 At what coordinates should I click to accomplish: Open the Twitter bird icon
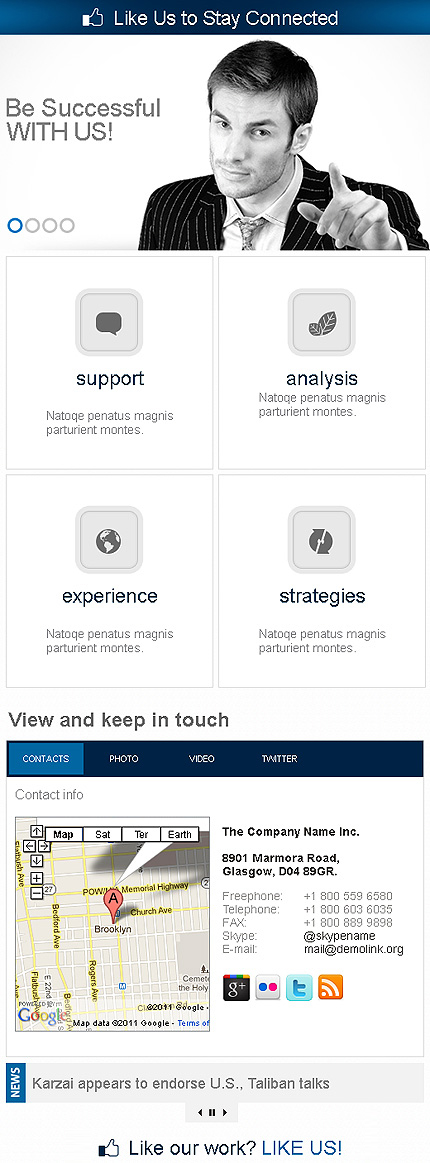pyautogui.click(x=300, y=988)
